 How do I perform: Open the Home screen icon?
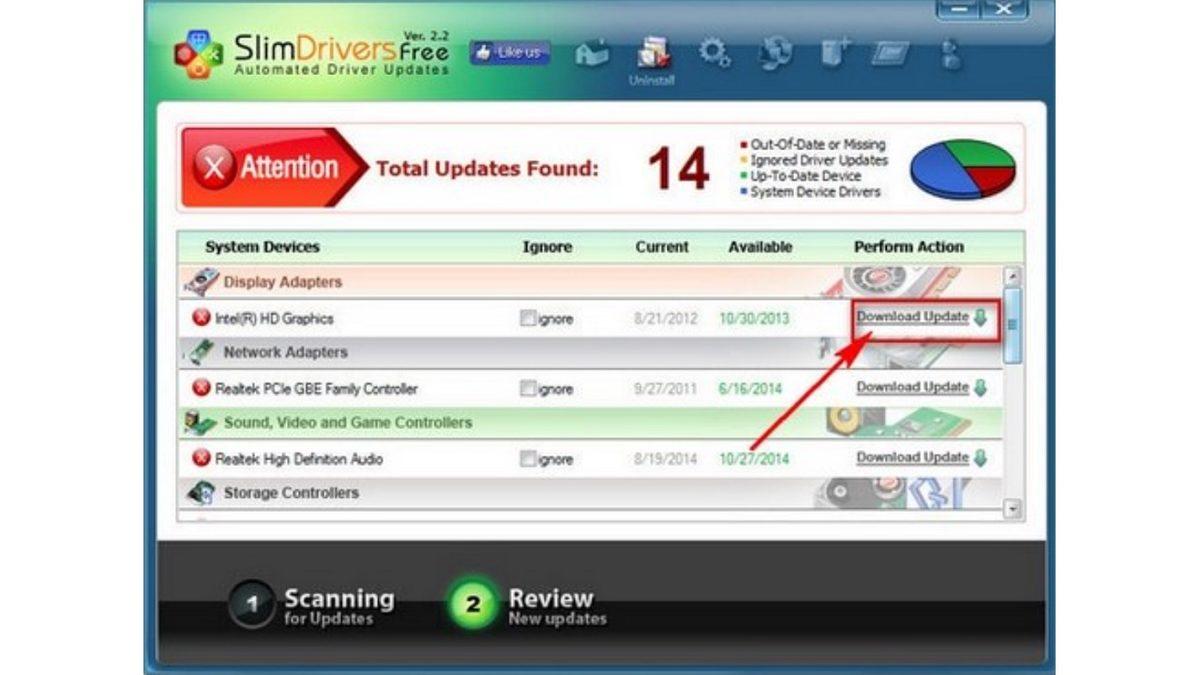pyautogui.click(x=593, y=55)
